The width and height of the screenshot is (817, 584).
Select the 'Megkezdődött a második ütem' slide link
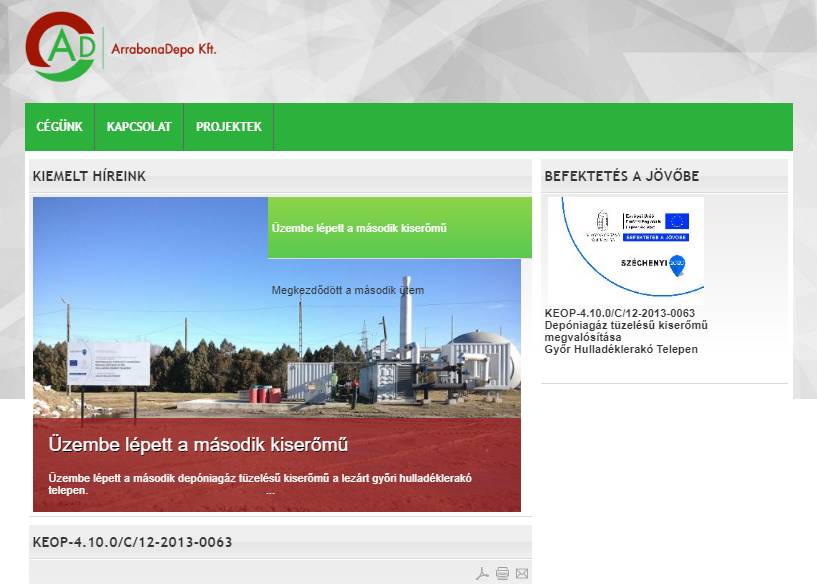[348, 290]
